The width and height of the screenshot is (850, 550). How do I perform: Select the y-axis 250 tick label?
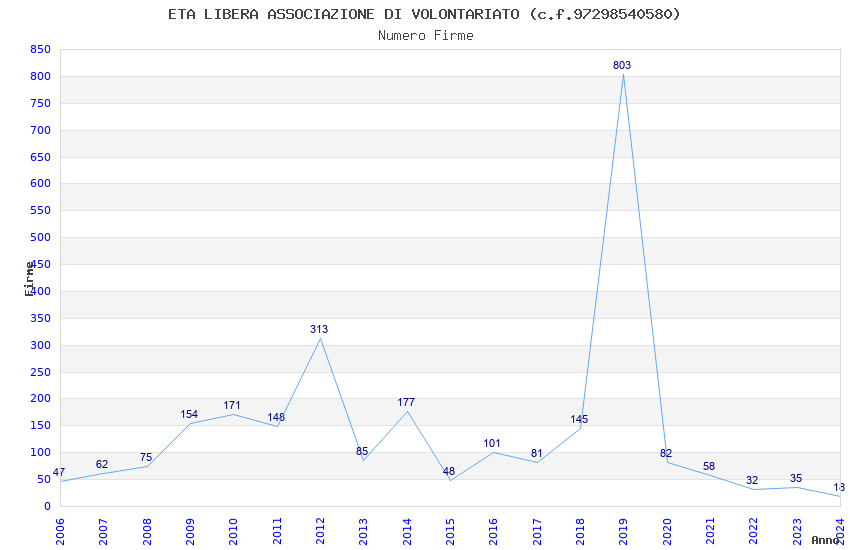pos(40,372)
